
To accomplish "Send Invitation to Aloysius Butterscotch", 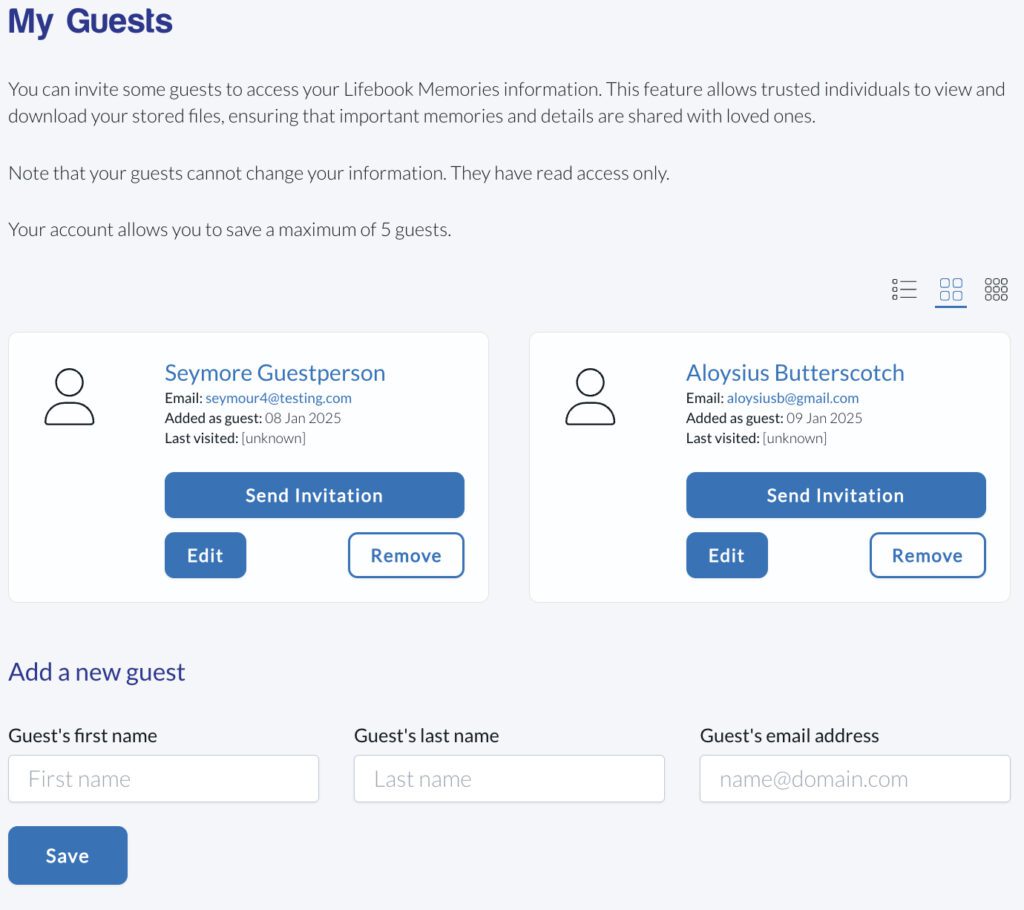I will coord(836,495).
